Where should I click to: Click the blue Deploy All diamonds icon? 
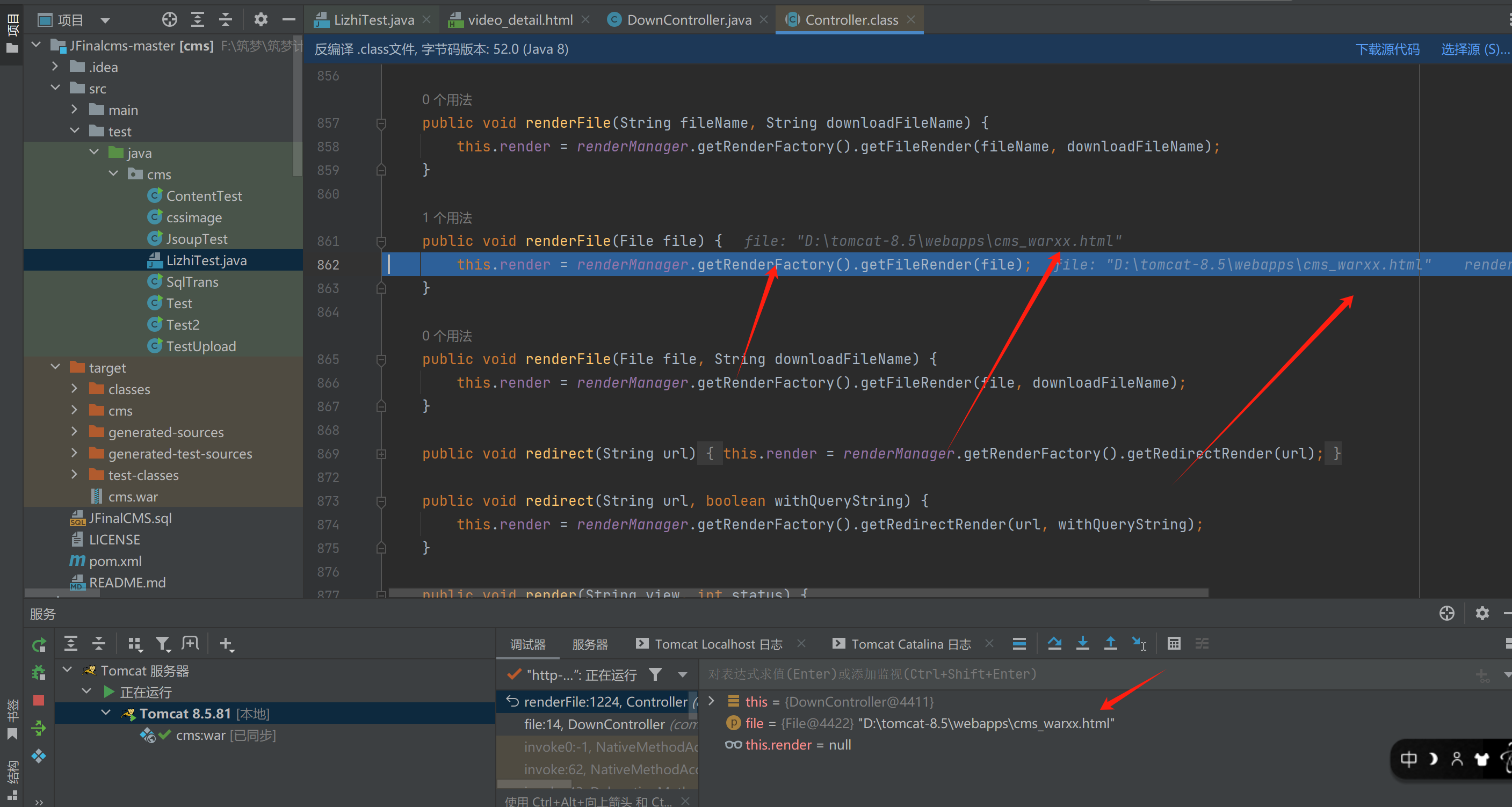(39, 755)
